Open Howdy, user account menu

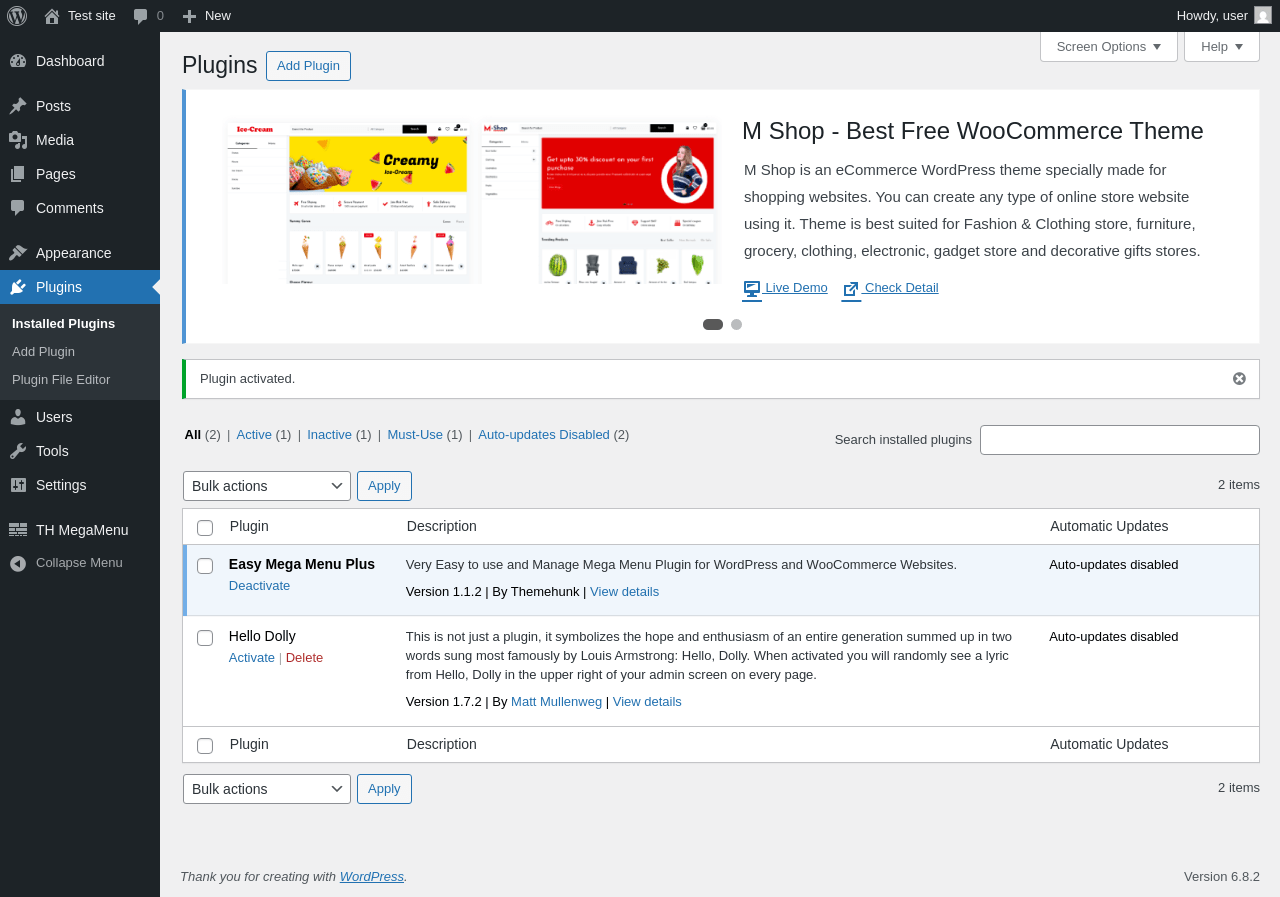click(x=1224, y=16)
